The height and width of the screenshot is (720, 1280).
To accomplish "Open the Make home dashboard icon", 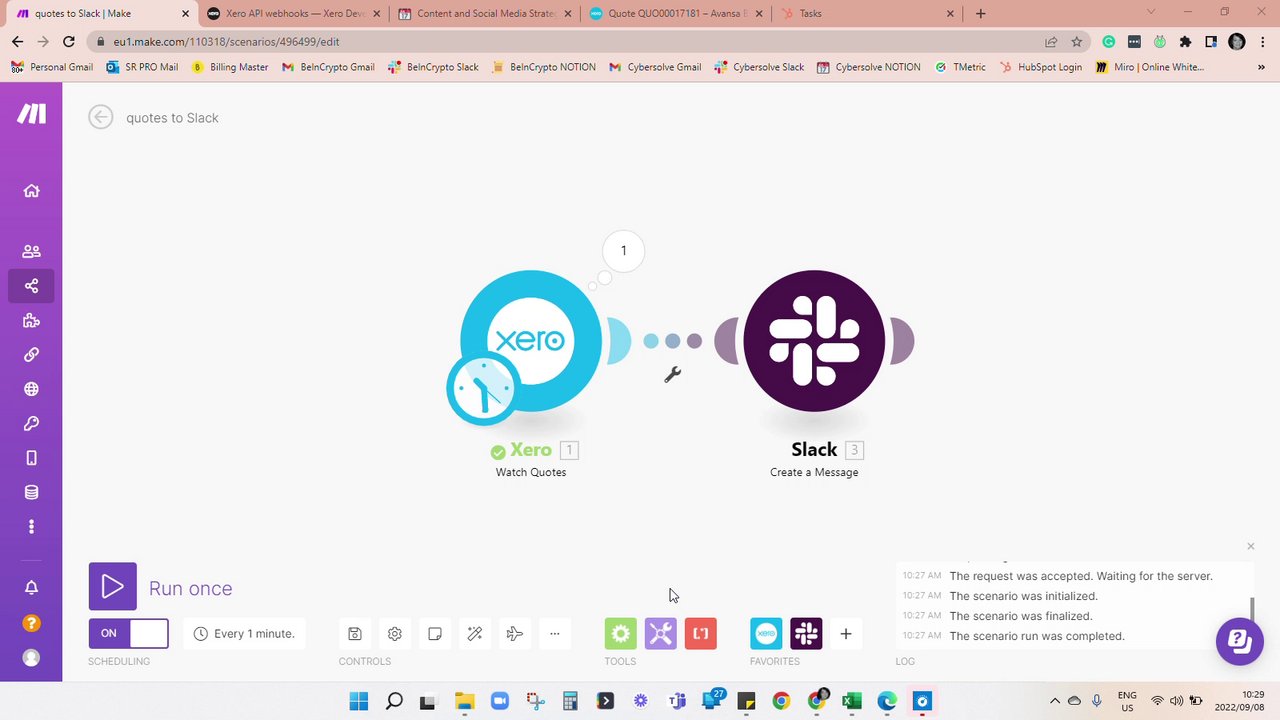I will click(x=31, y=191).
